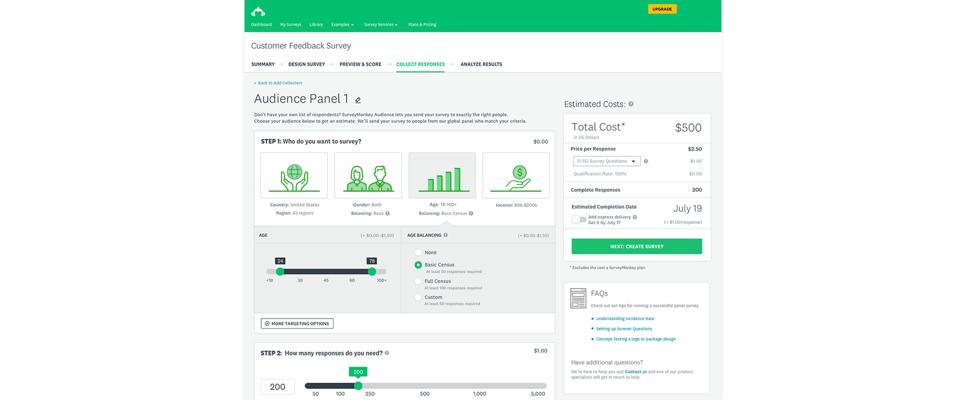
Task: Select the Country globe targeting card
Action: coord(294,175)
